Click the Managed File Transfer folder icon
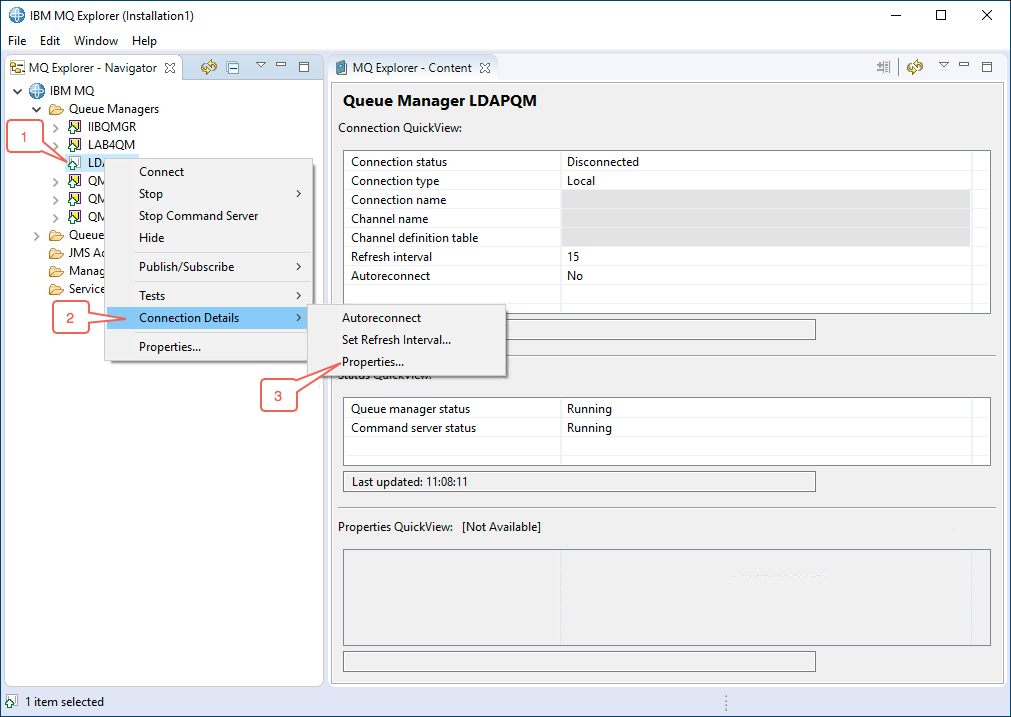 [x=57, y=271]
